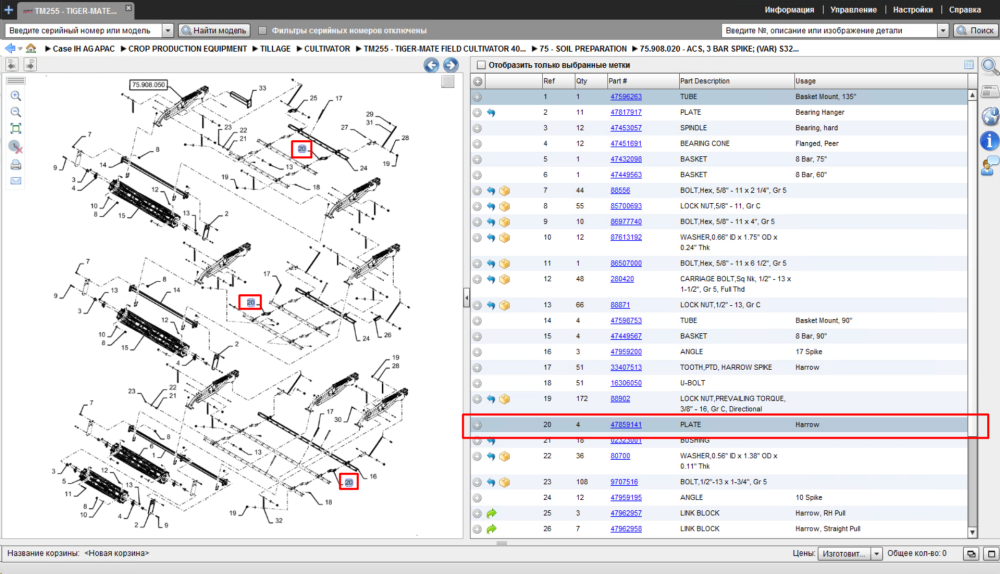Image resolution: width=1000 pixels, height=574 pixels.
Task: Click the part number/description search field
Action: 830,30
